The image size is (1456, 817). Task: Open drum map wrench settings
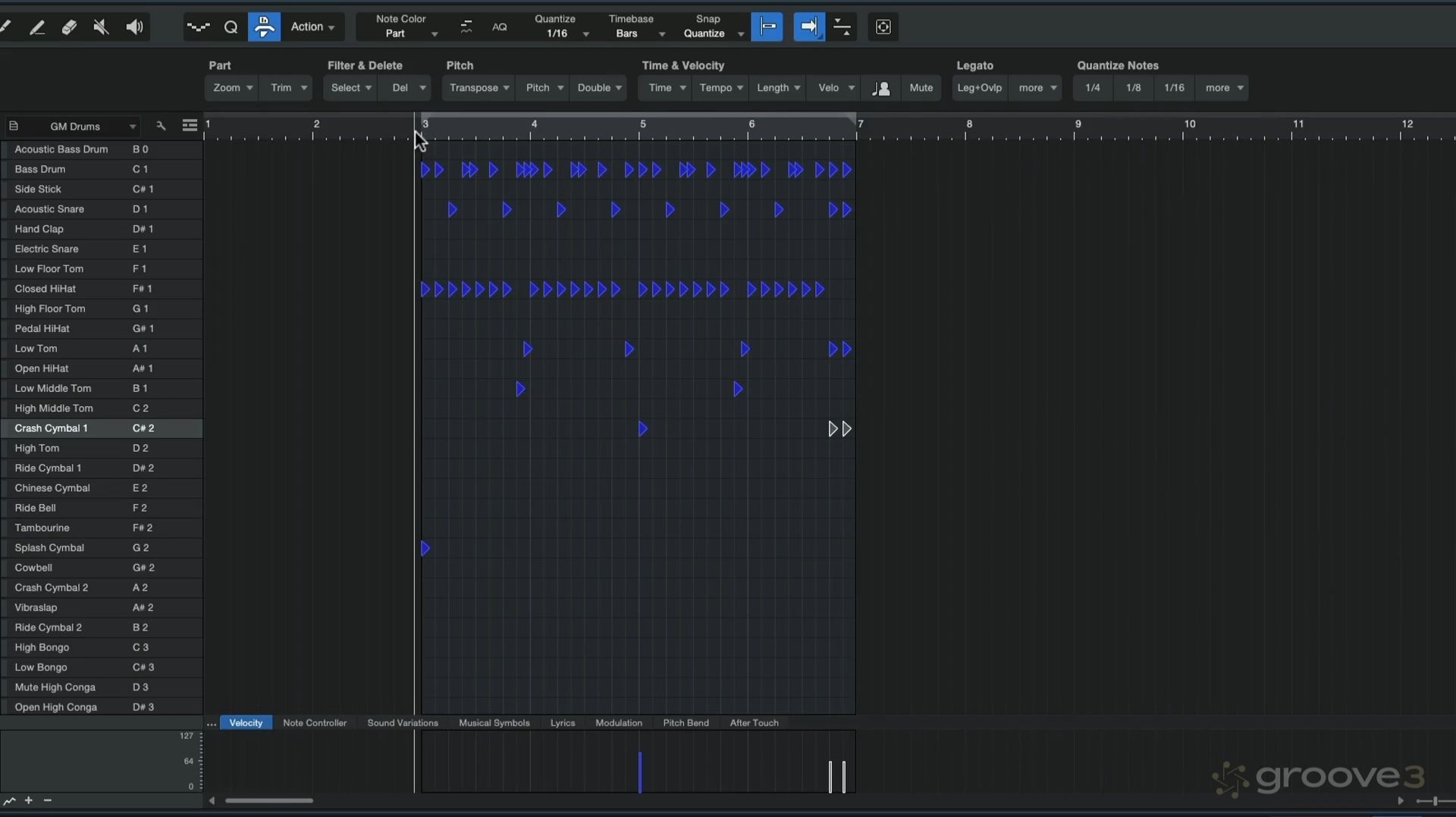click(x=161, y=126)
